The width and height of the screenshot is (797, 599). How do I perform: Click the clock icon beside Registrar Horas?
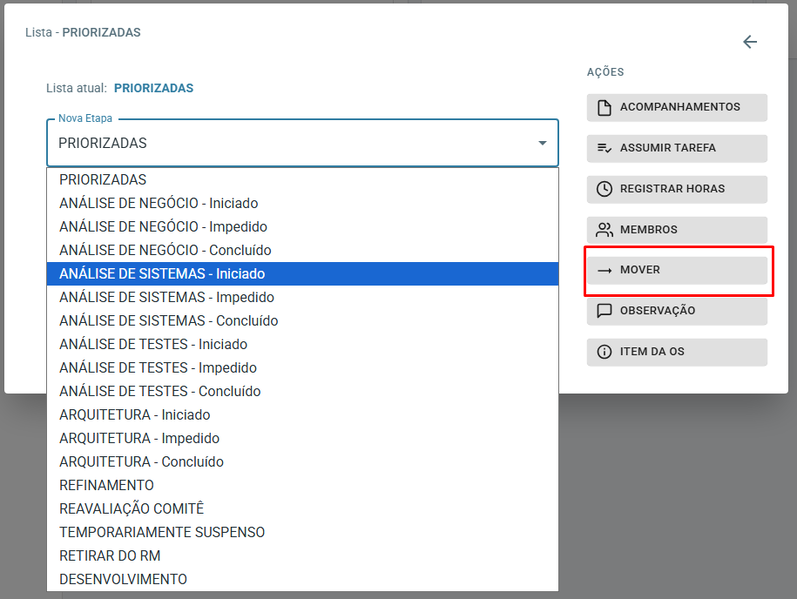tap(604, 189)
